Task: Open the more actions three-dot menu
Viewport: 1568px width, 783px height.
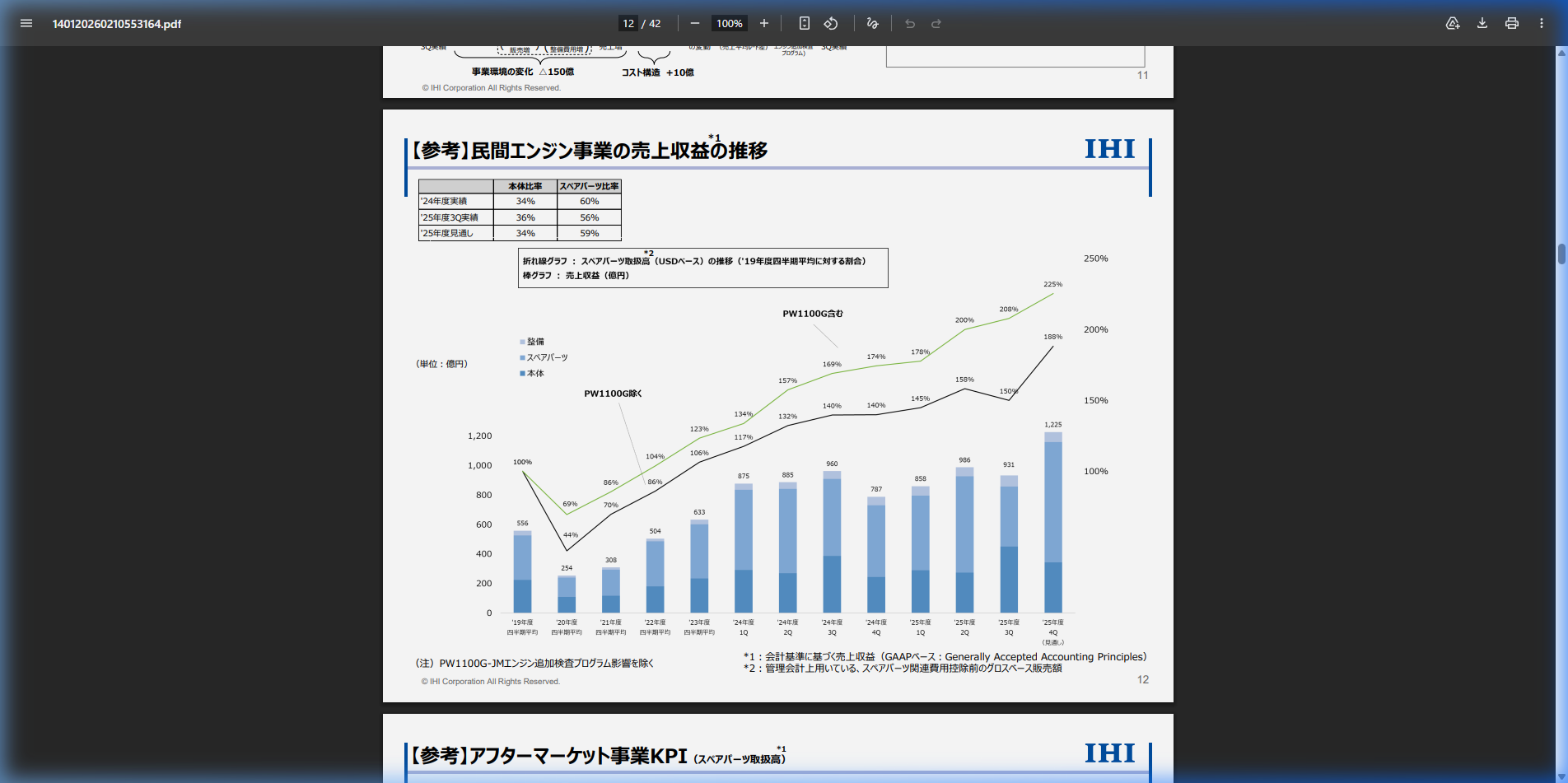Action: pyautogui.click(x=1542, y=23)
